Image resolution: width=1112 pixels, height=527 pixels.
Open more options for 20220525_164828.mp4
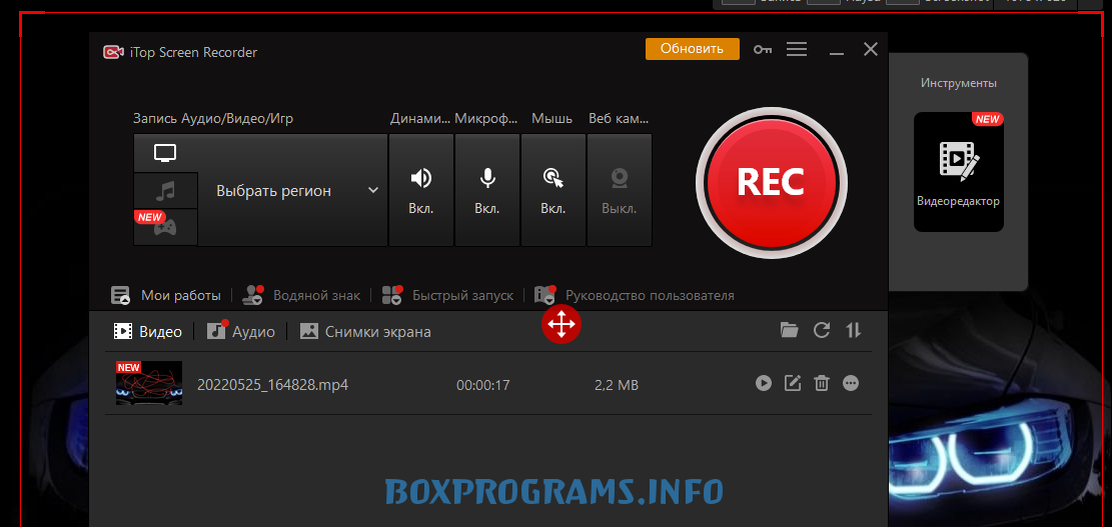click(850, 384)
